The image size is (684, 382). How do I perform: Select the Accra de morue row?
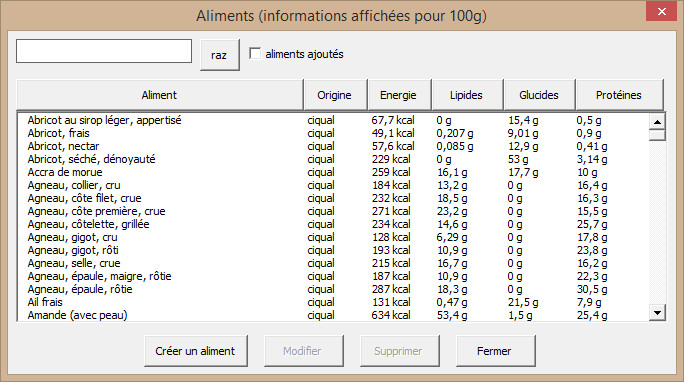pos(333,172)
